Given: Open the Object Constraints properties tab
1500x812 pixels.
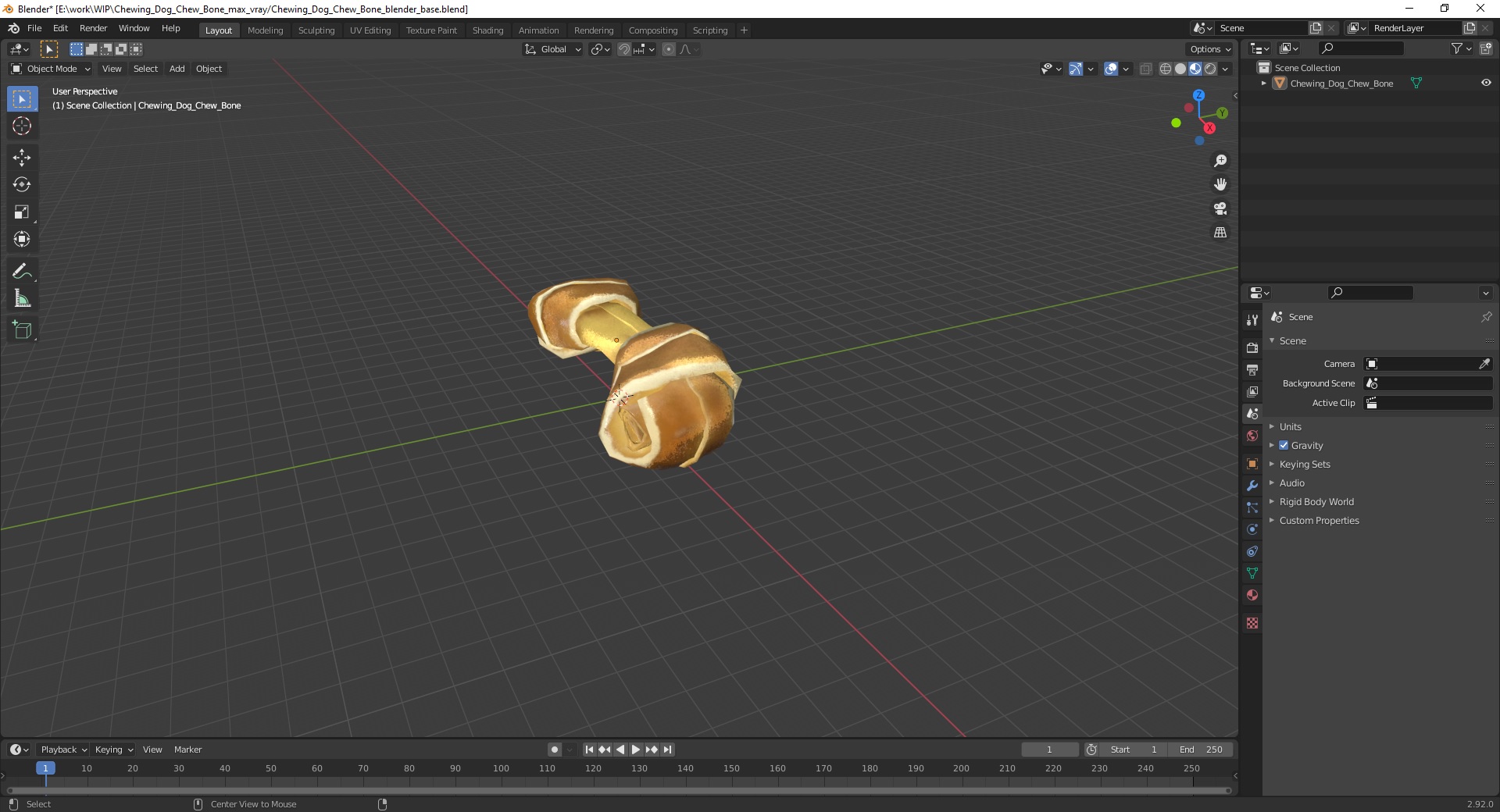Looking at the screenshot, I should pos(1252,551).
